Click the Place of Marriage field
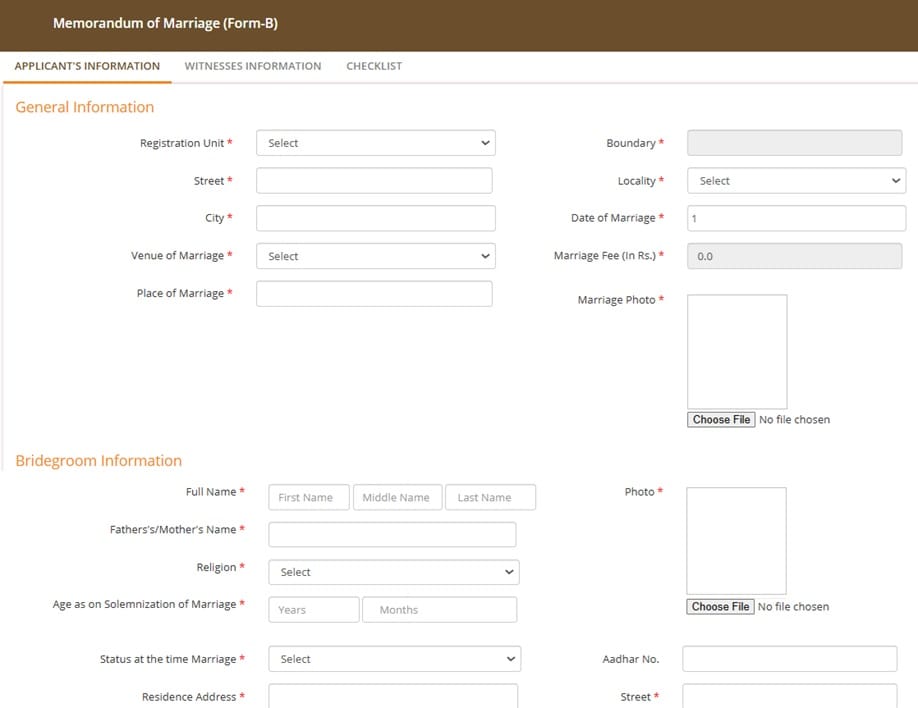 tap(374, 293)
